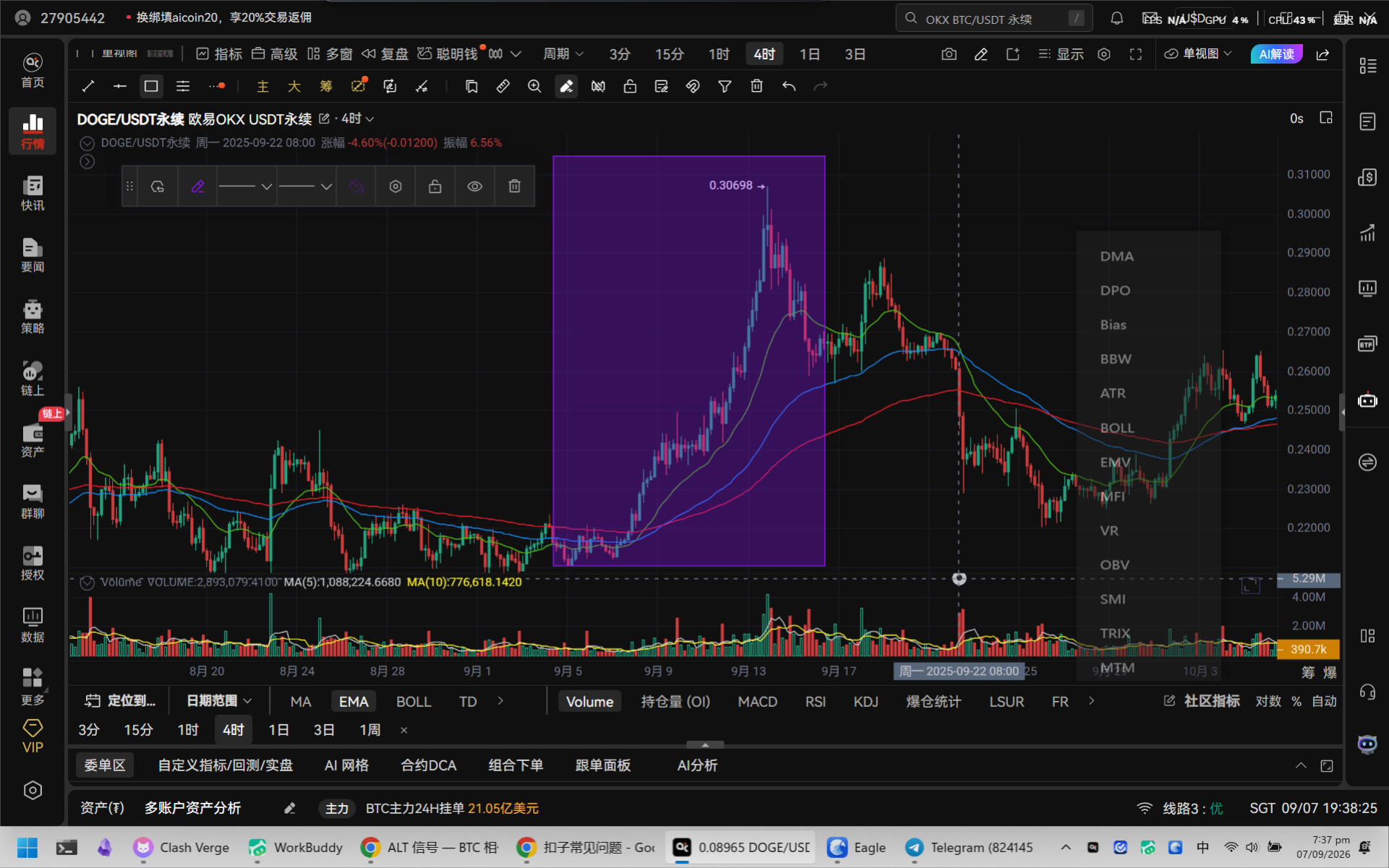Toggle 对数 logarithmic scale
This screenshot has width=1389, height=868.
[1268, 701]
